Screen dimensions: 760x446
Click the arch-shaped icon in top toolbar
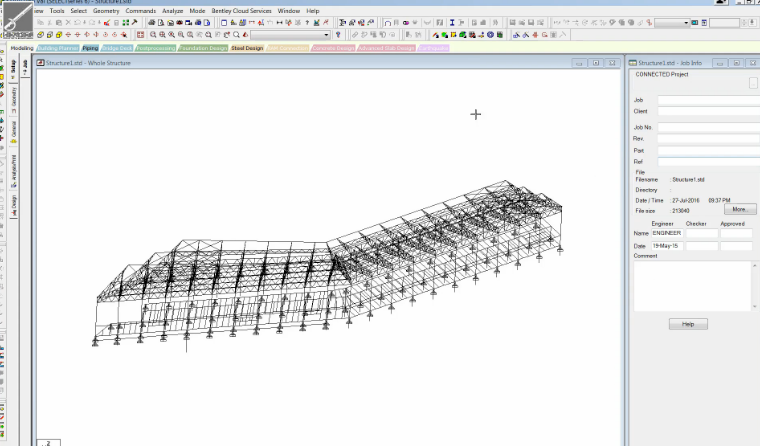click(388, 22)
